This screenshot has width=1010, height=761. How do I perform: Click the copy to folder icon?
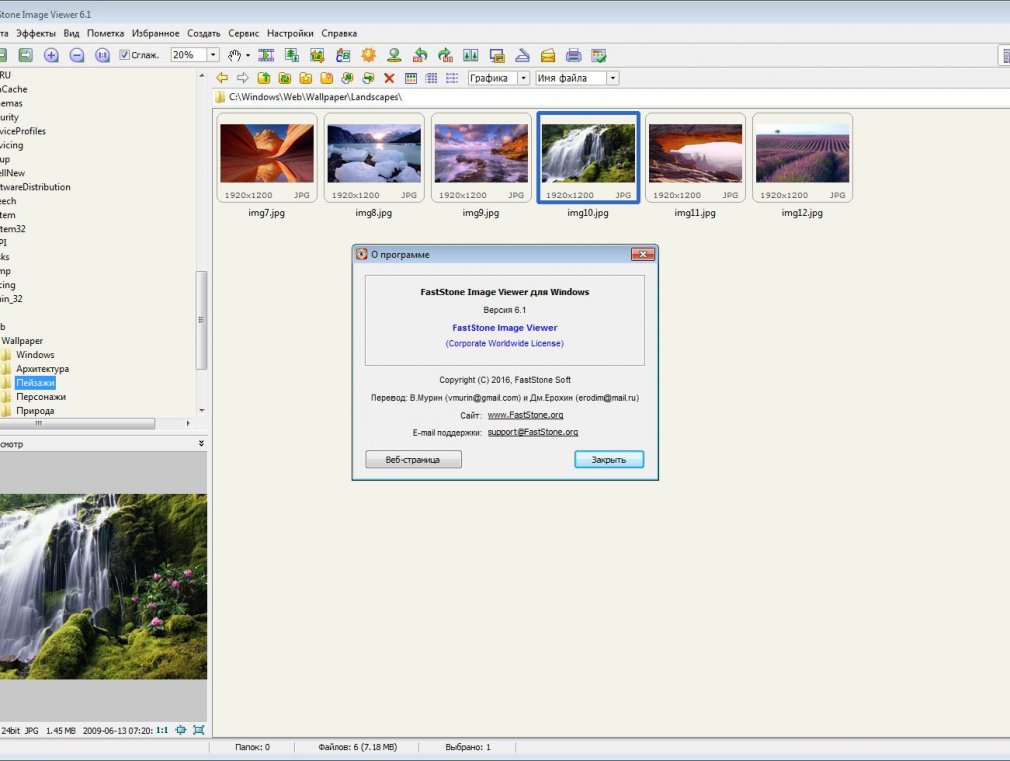click(348, 78)
